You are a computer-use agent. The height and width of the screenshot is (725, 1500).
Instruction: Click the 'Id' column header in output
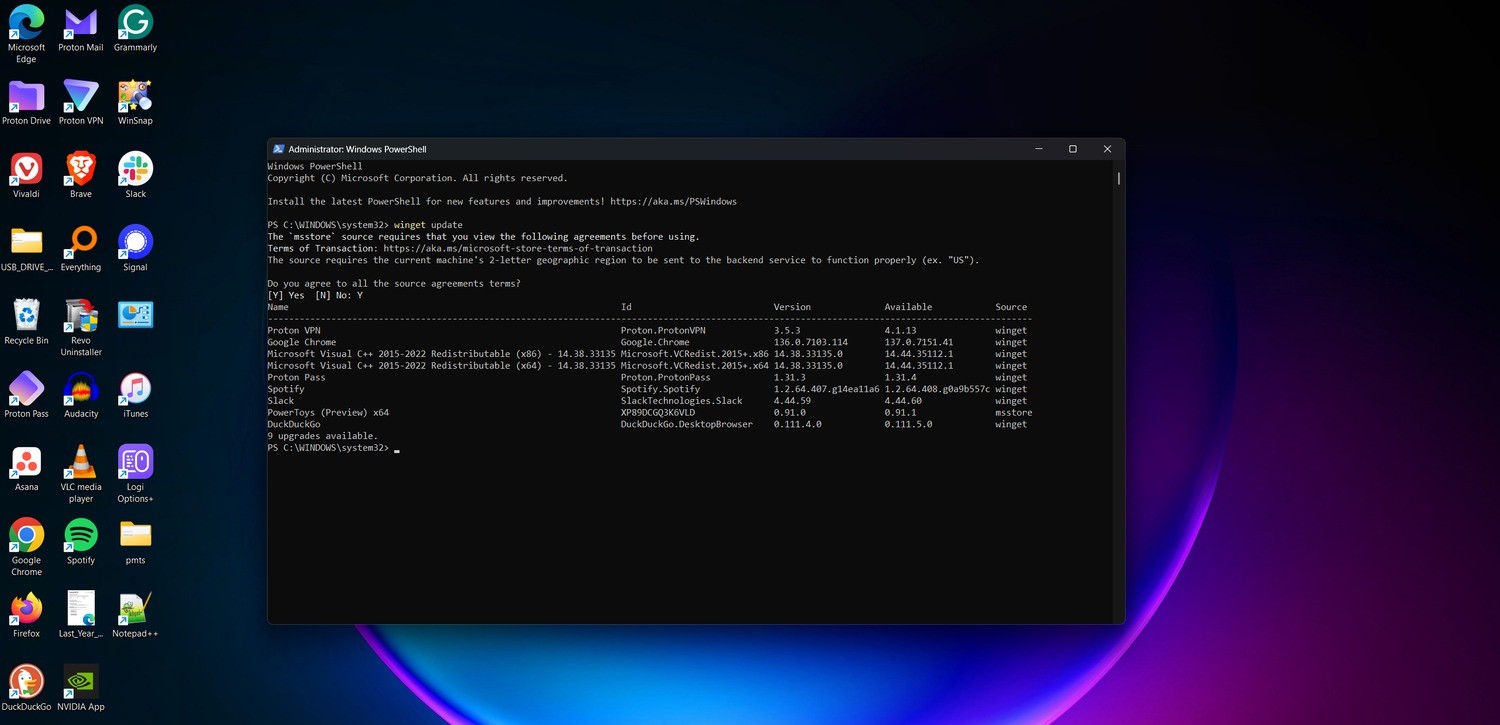click(x=626, y=307)
